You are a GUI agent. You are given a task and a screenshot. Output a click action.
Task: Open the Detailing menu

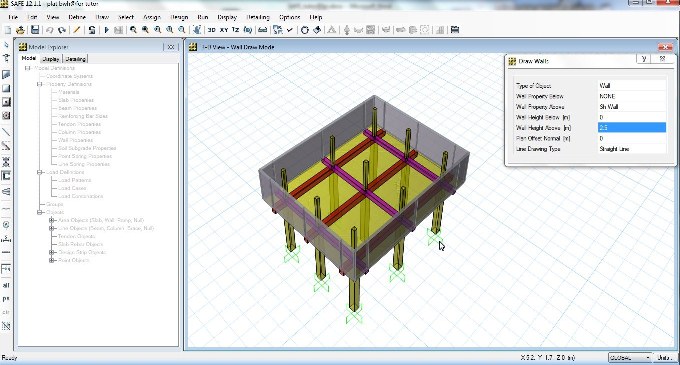click(258, 17)
